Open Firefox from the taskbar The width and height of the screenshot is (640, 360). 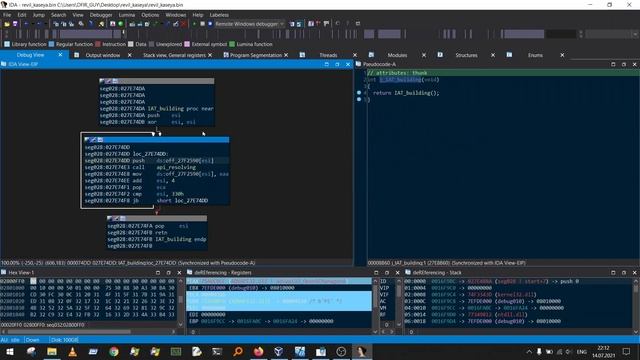coord(258,351)
